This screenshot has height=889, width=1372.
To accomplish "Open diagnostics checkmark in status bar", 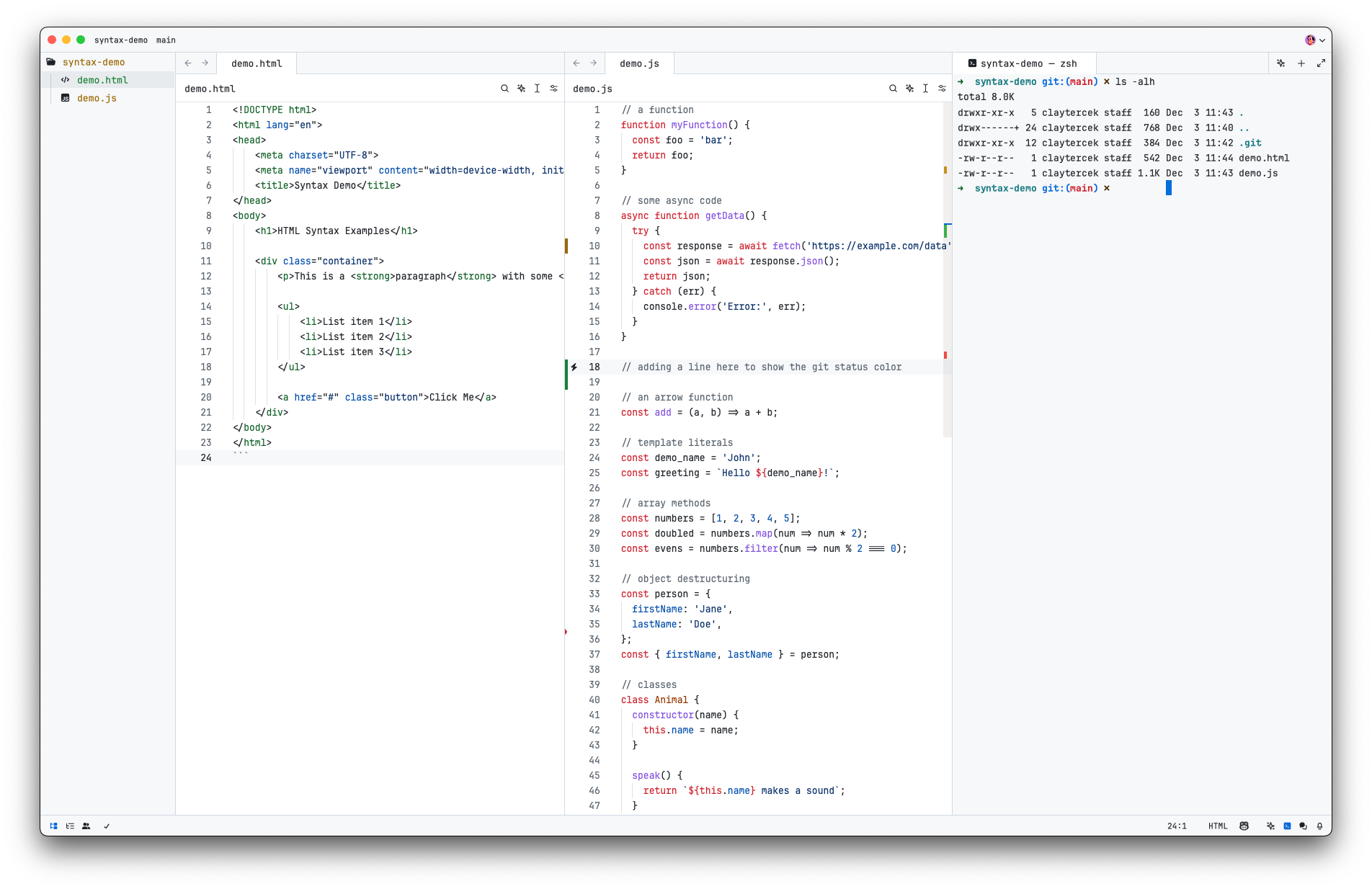I will click(107, 826).
